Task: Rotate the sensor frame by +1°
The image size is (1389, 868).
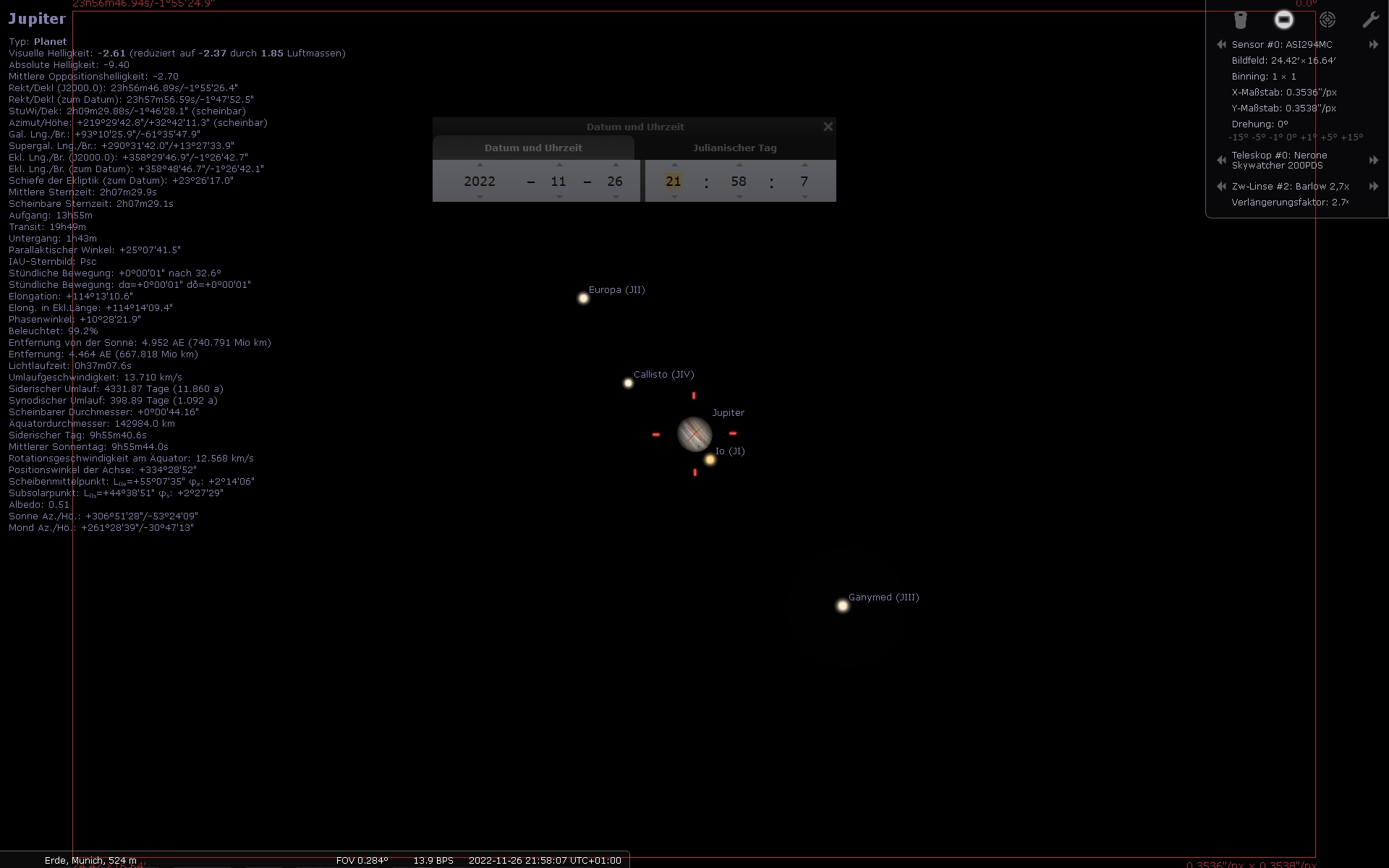Action: tap(1309, 137)
